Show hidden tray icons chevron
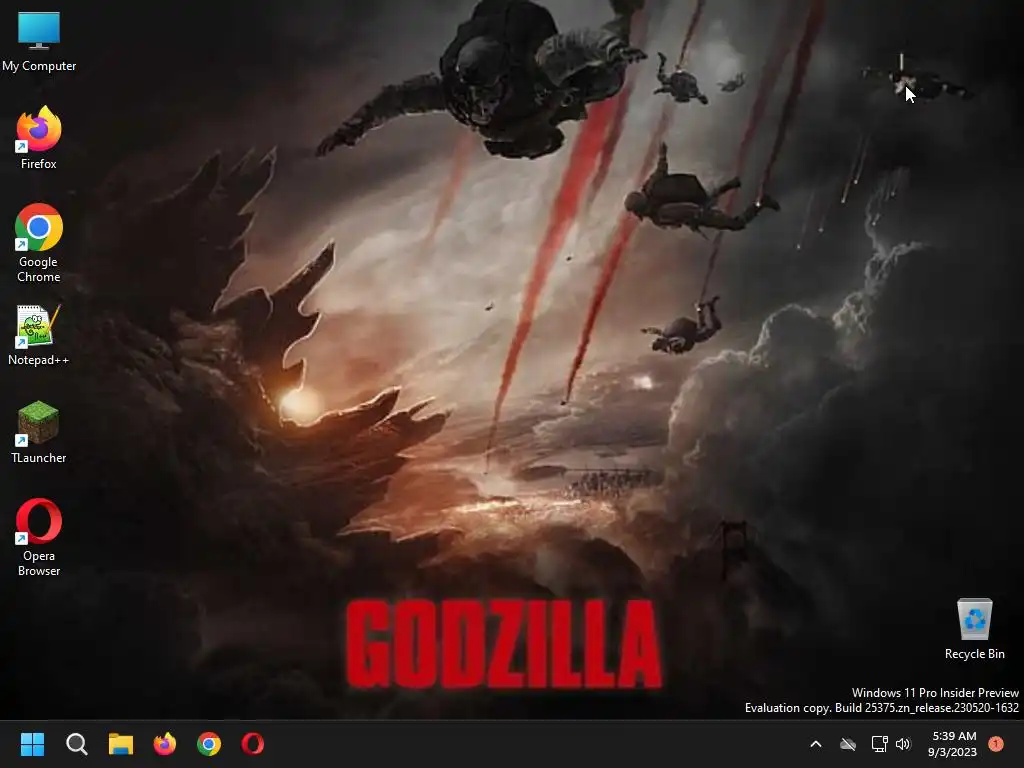Viewport: 1024px width, 768px height. pos(816,744)
